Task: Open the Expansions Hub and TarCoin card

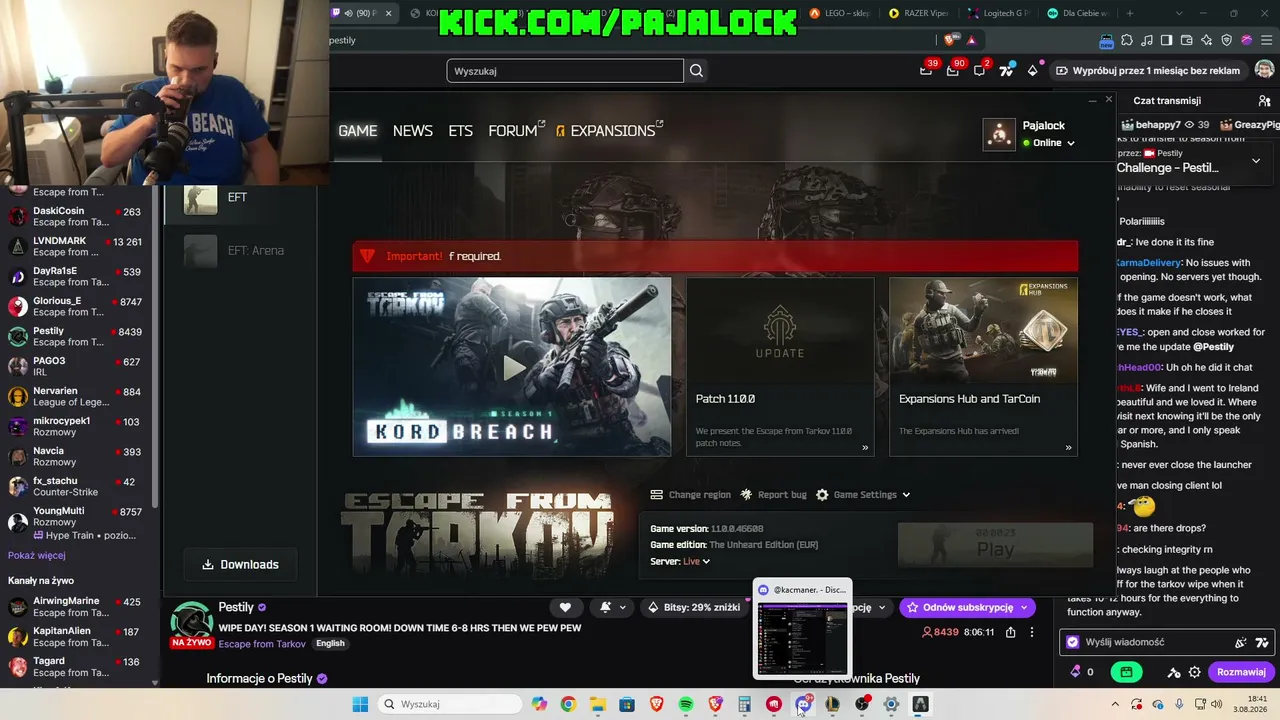Action: [983, 367]
